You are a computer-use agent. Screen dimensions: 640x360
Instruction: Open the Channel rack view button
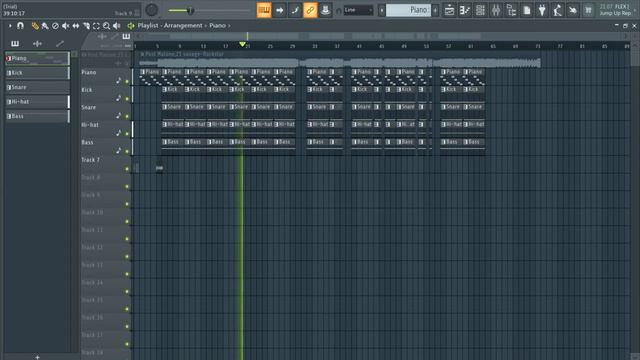[x=480, y=10]
